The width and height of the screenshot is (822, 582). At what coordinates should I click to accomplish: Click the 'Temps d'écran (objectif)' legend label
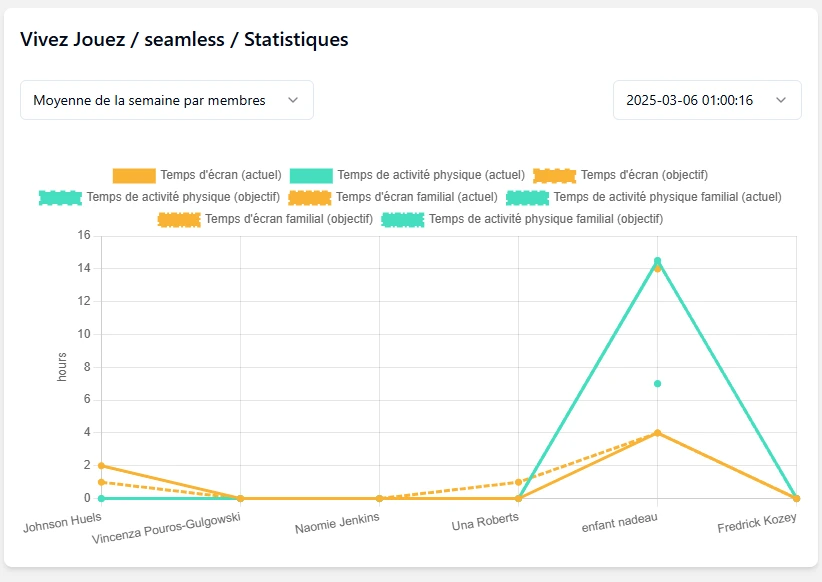pyautogui.click(x=644, y=175)
